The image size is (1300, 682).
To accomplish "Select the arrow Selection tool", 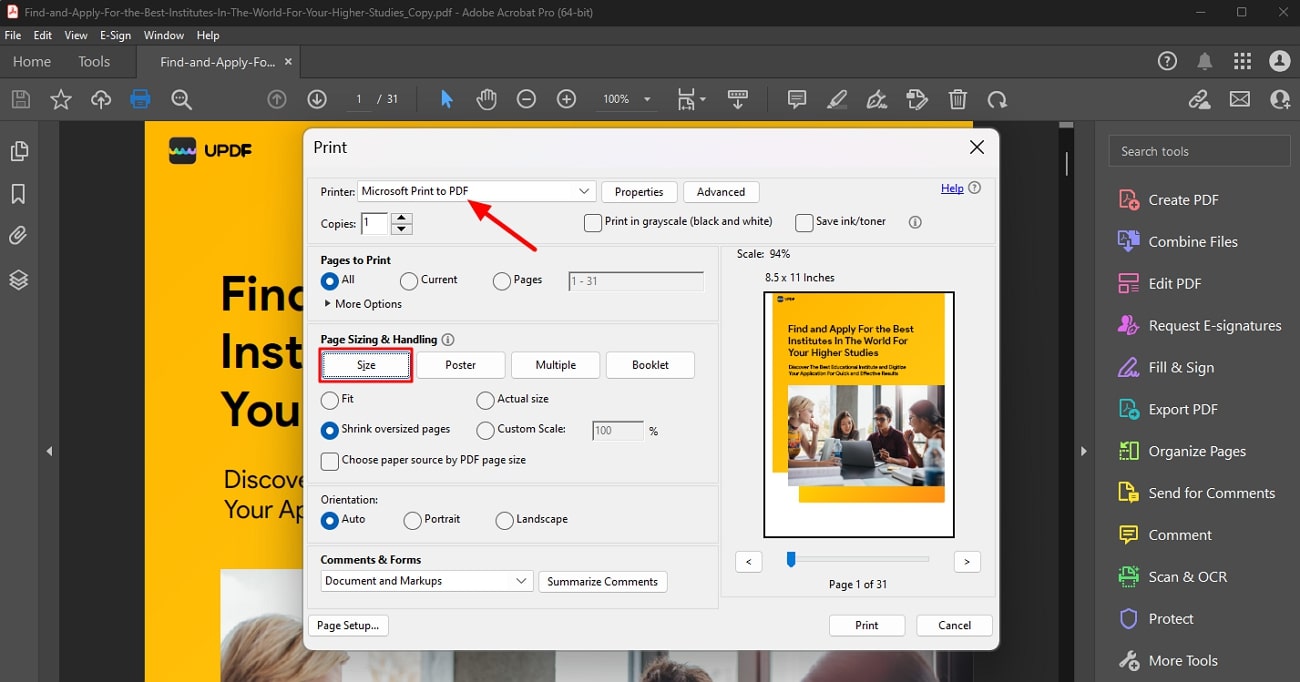I will click(x=447, y=99).
